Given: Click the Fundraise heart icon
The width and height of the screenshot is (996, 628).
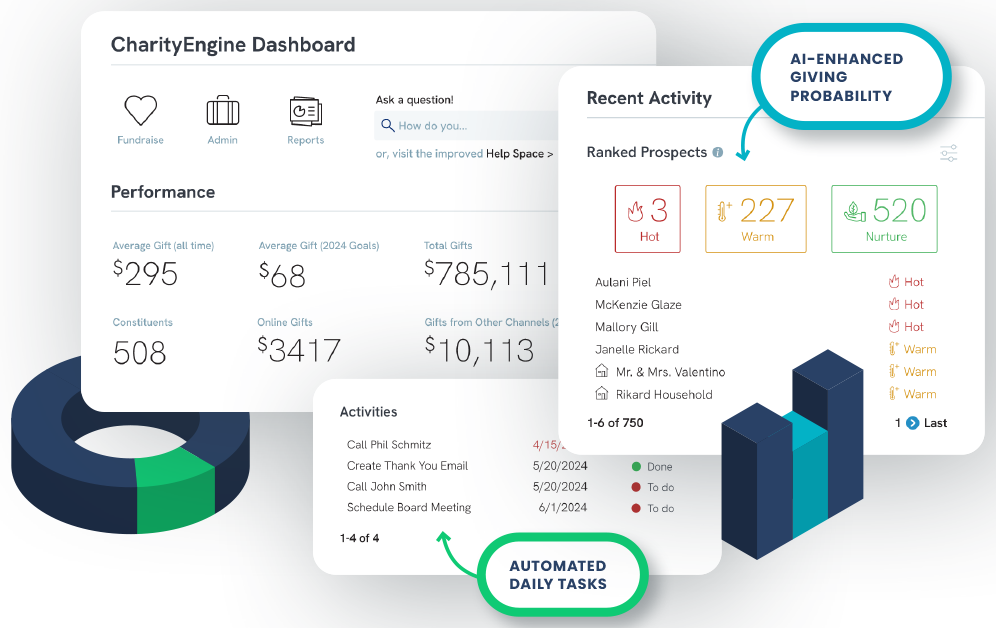Looking at the screenshot, I should (141, 111).
